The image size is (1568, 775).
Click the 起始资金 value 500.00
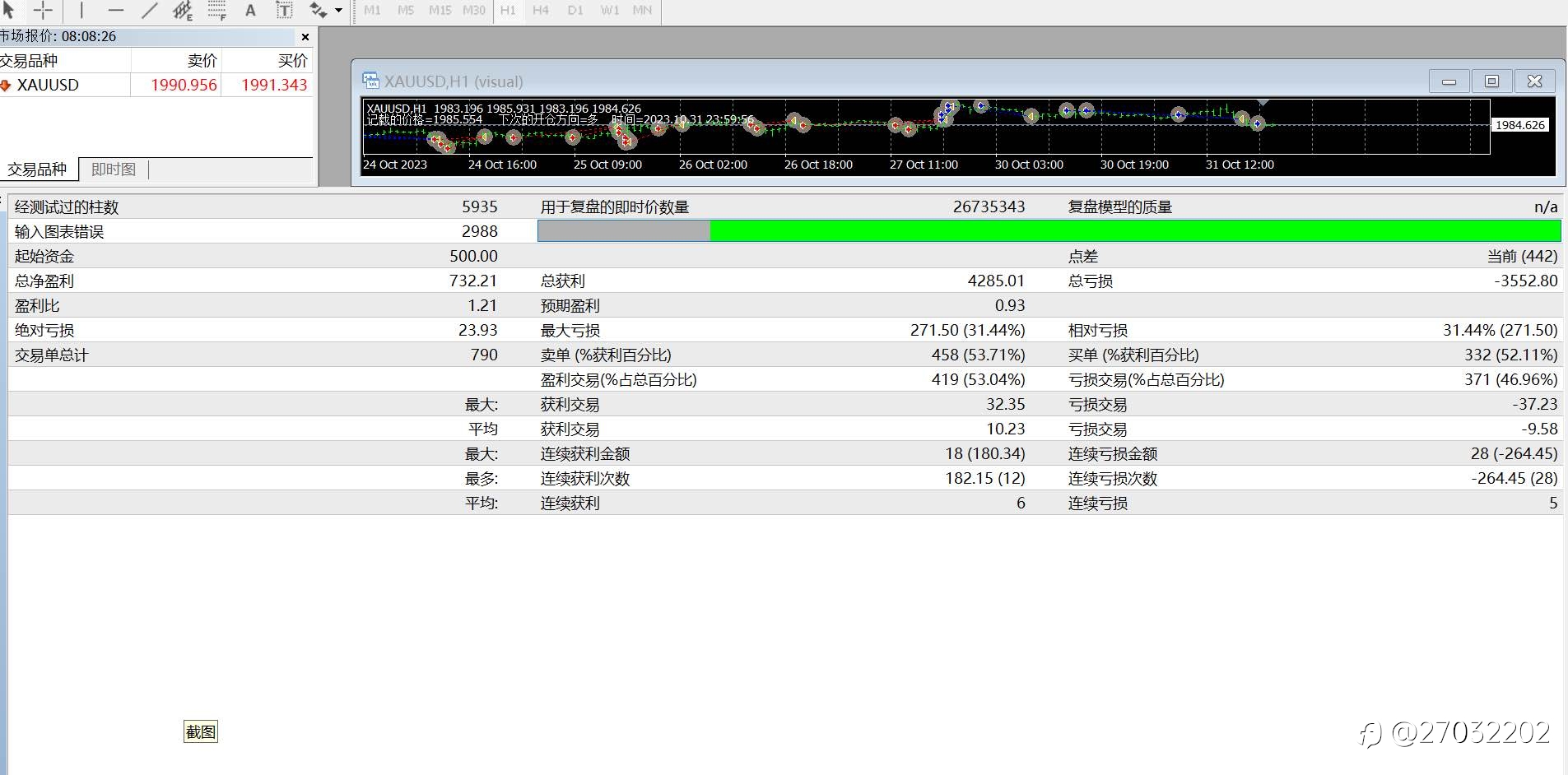pos(473,256)
